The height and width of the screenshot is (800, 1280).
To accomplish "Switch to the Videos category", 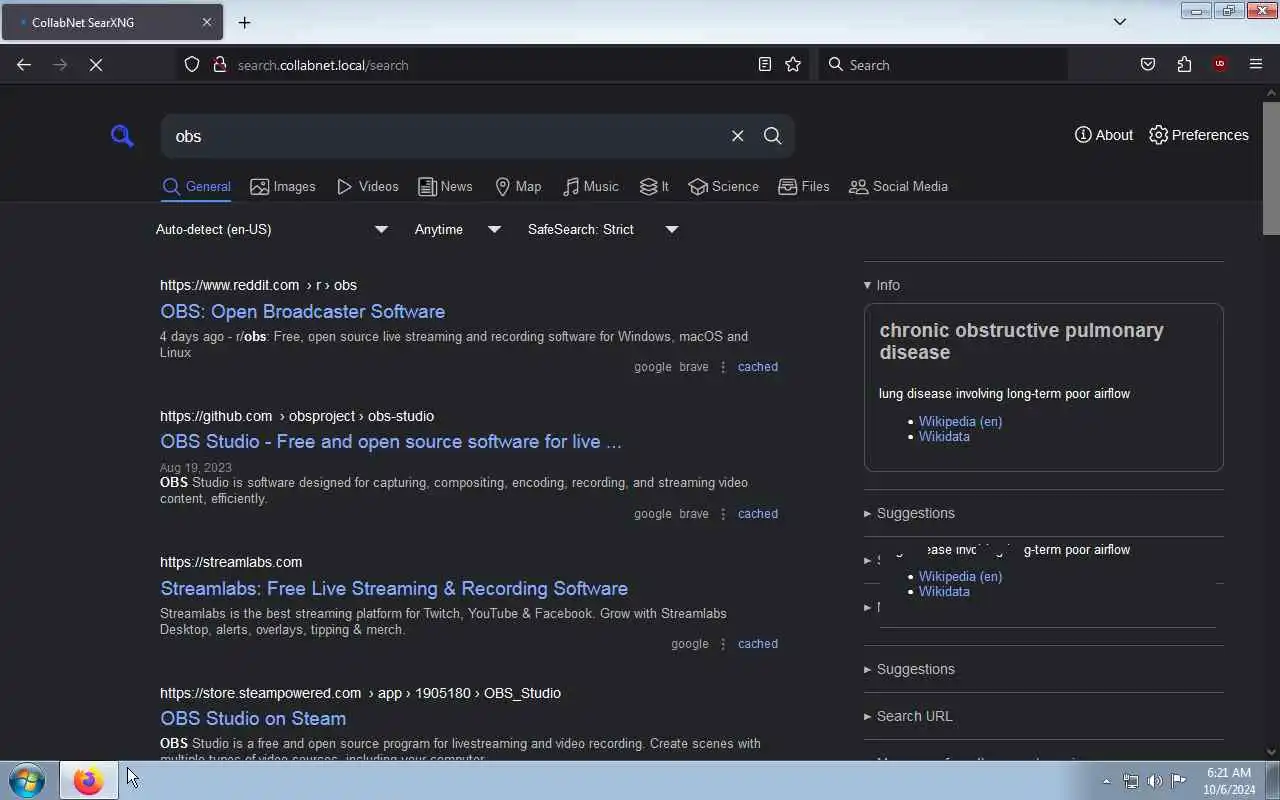I will [x=367, y=187].
